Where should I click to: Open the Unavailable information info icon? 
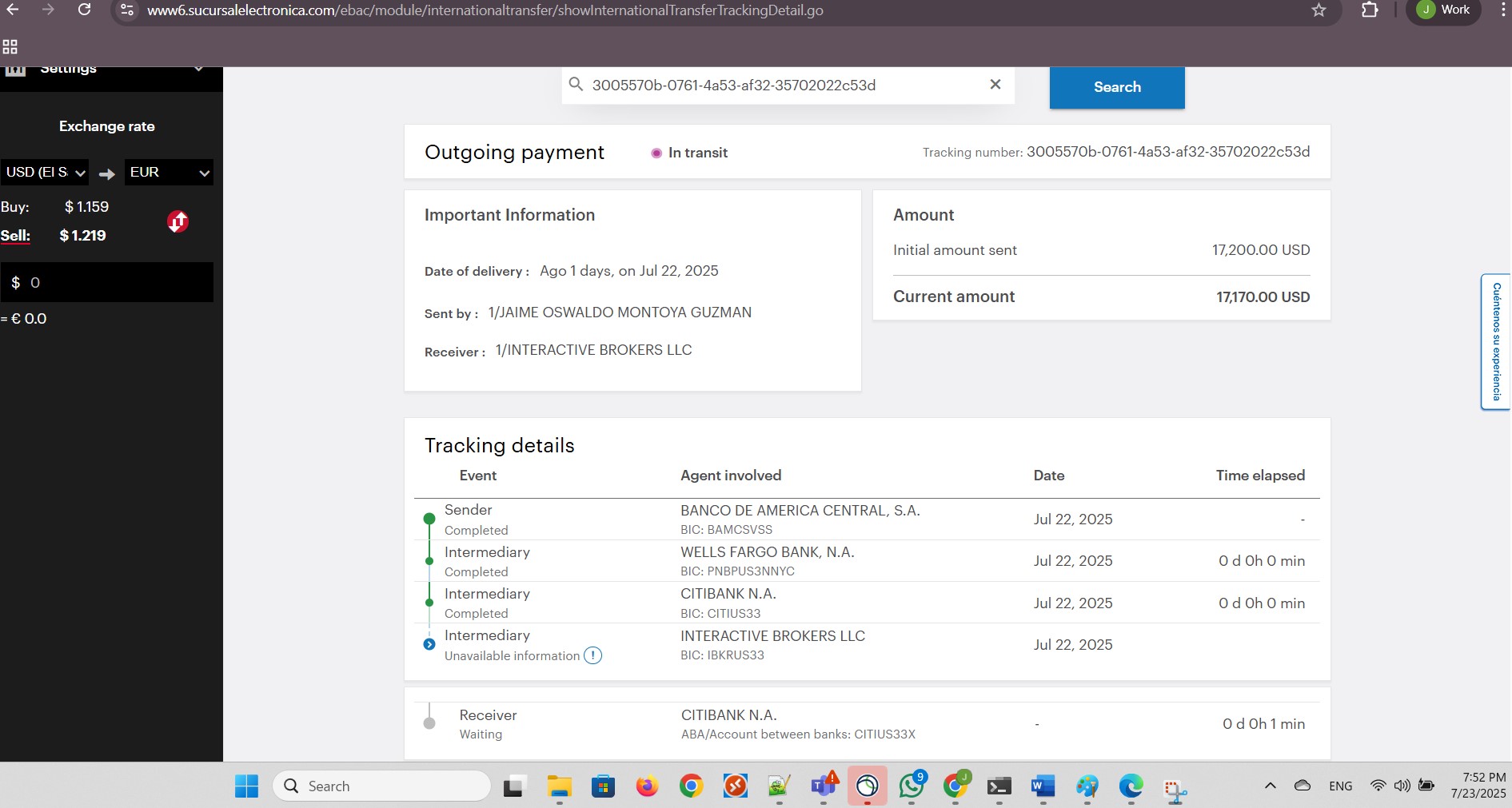[x=592, y=655]
